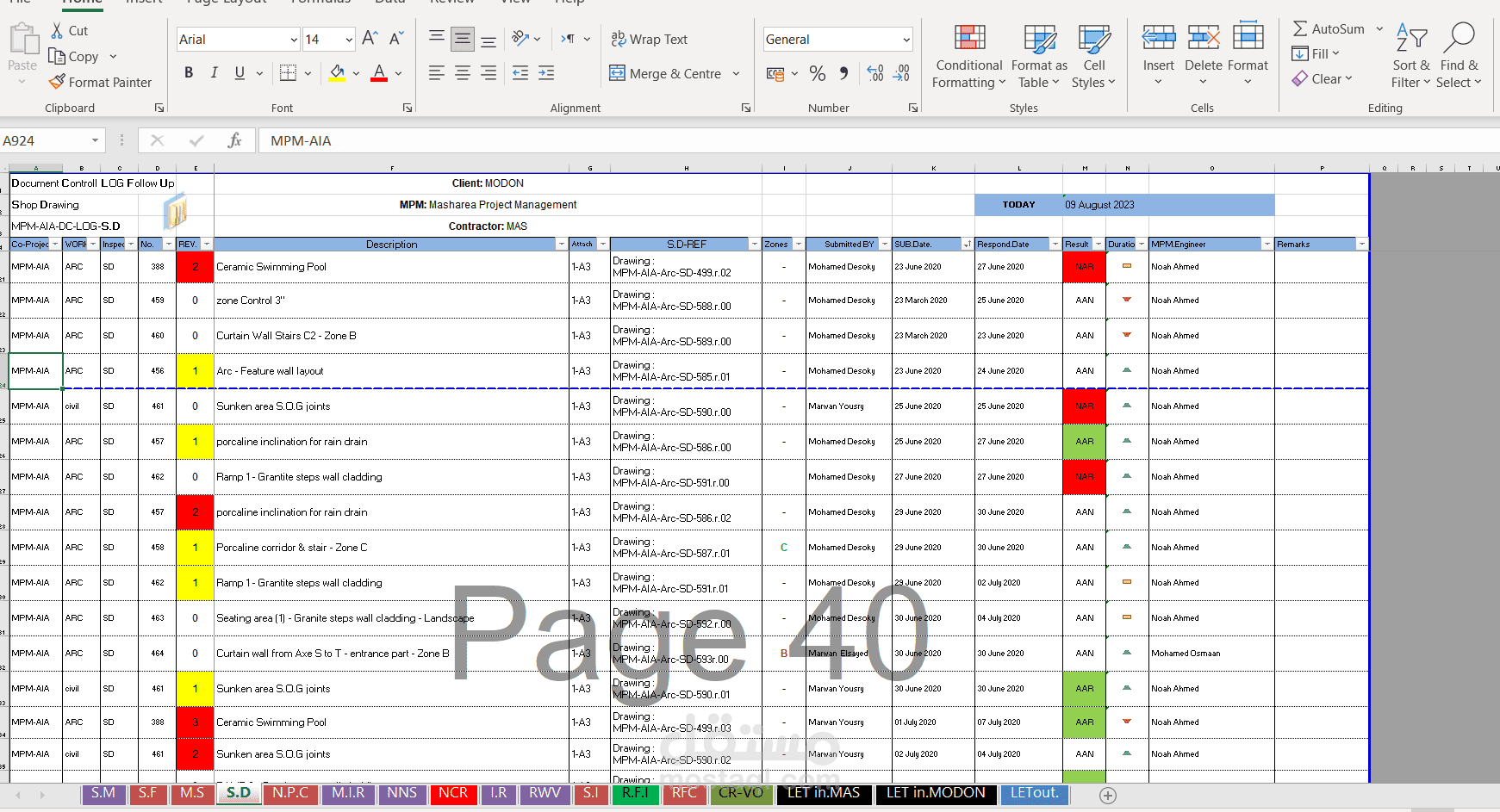Image resolution: width=1500 pixels, height=812 pixels.
Task: Click the Insert cells icon
Action: (1159, 37)
